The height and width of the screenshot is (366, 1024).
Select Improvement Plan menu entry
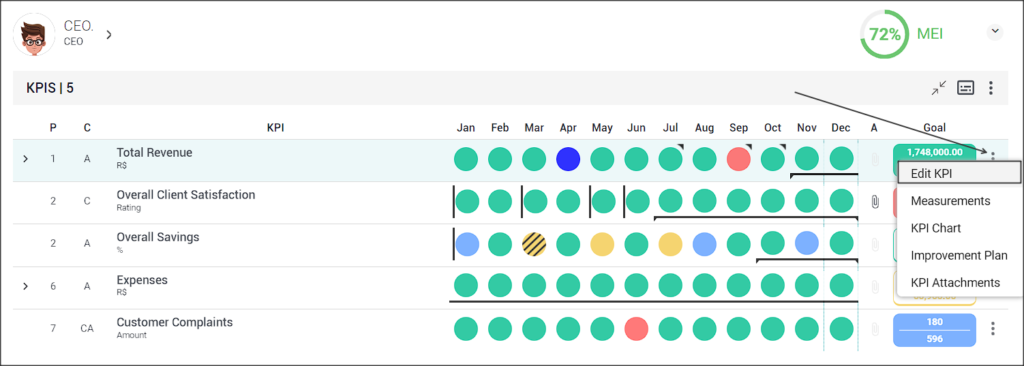click(x=959, y=255)
